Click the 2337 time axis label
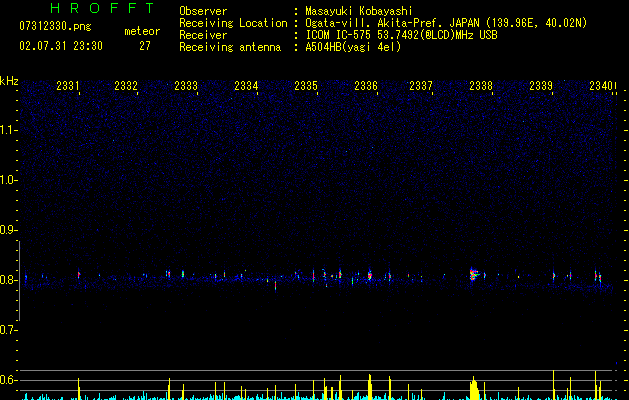This screenshot has width=629, height=400. (421, 86)
